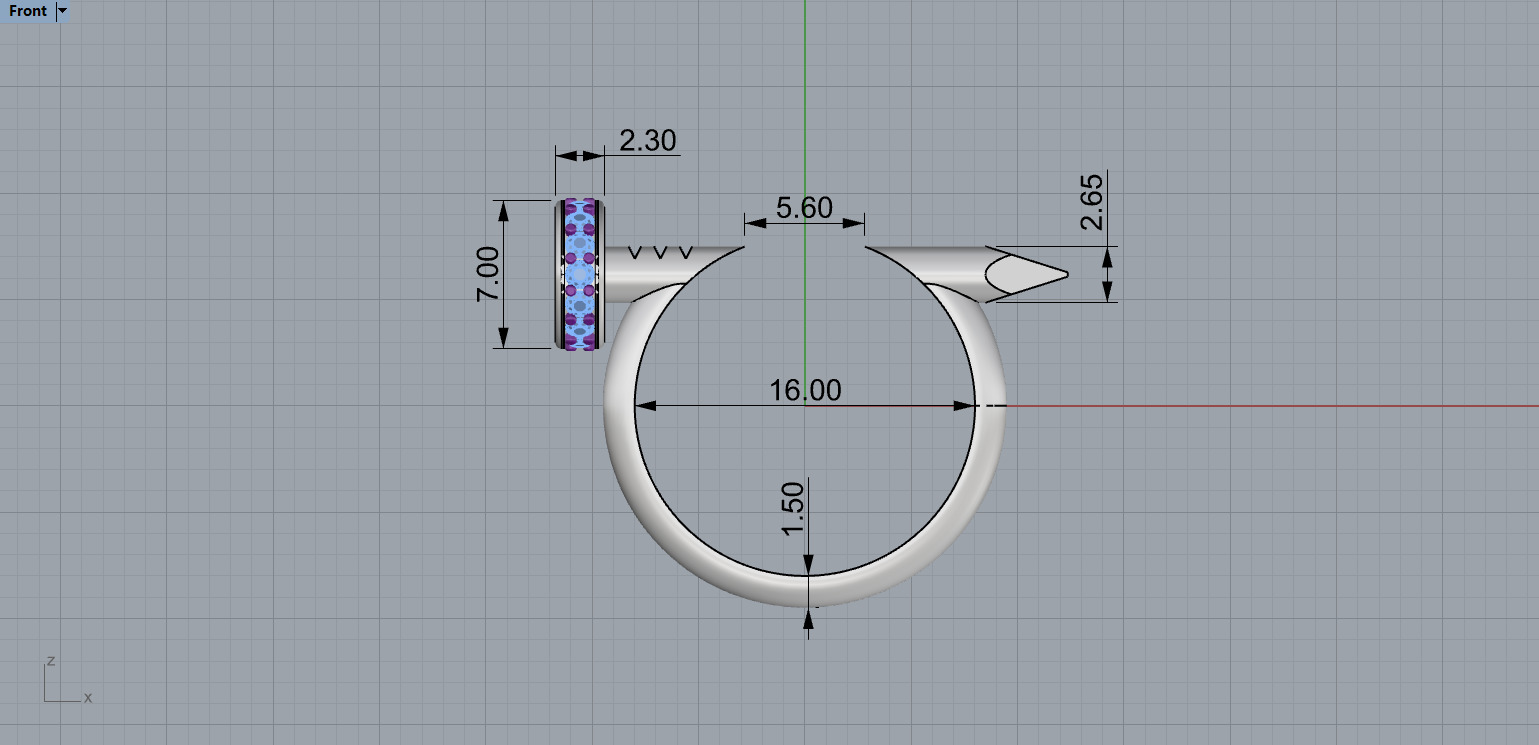Click the Front viewport title label
The width and height of the screenshot is (1539, 745).
click(x=28, y=11)
